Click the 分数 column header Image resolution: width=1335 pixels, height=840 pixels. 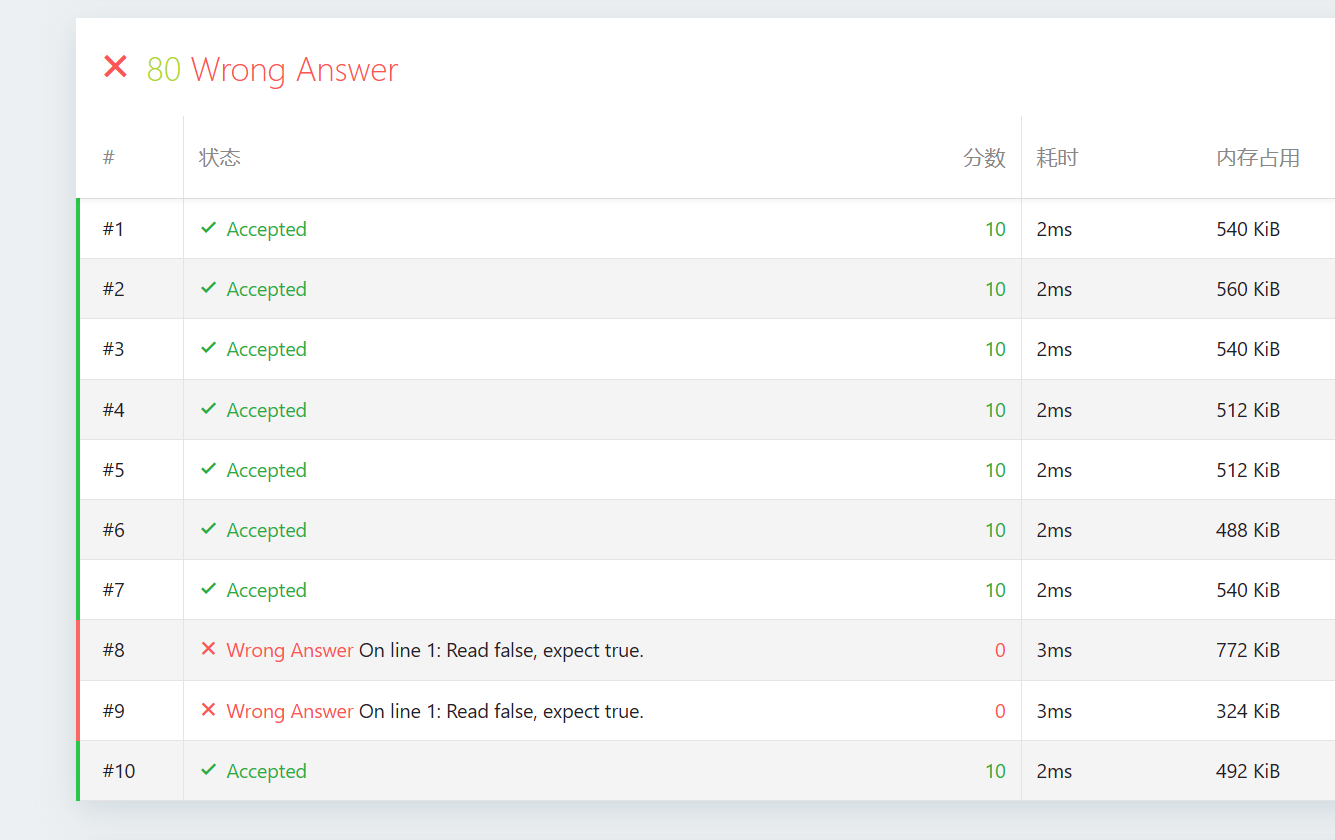tap(984, 158)
